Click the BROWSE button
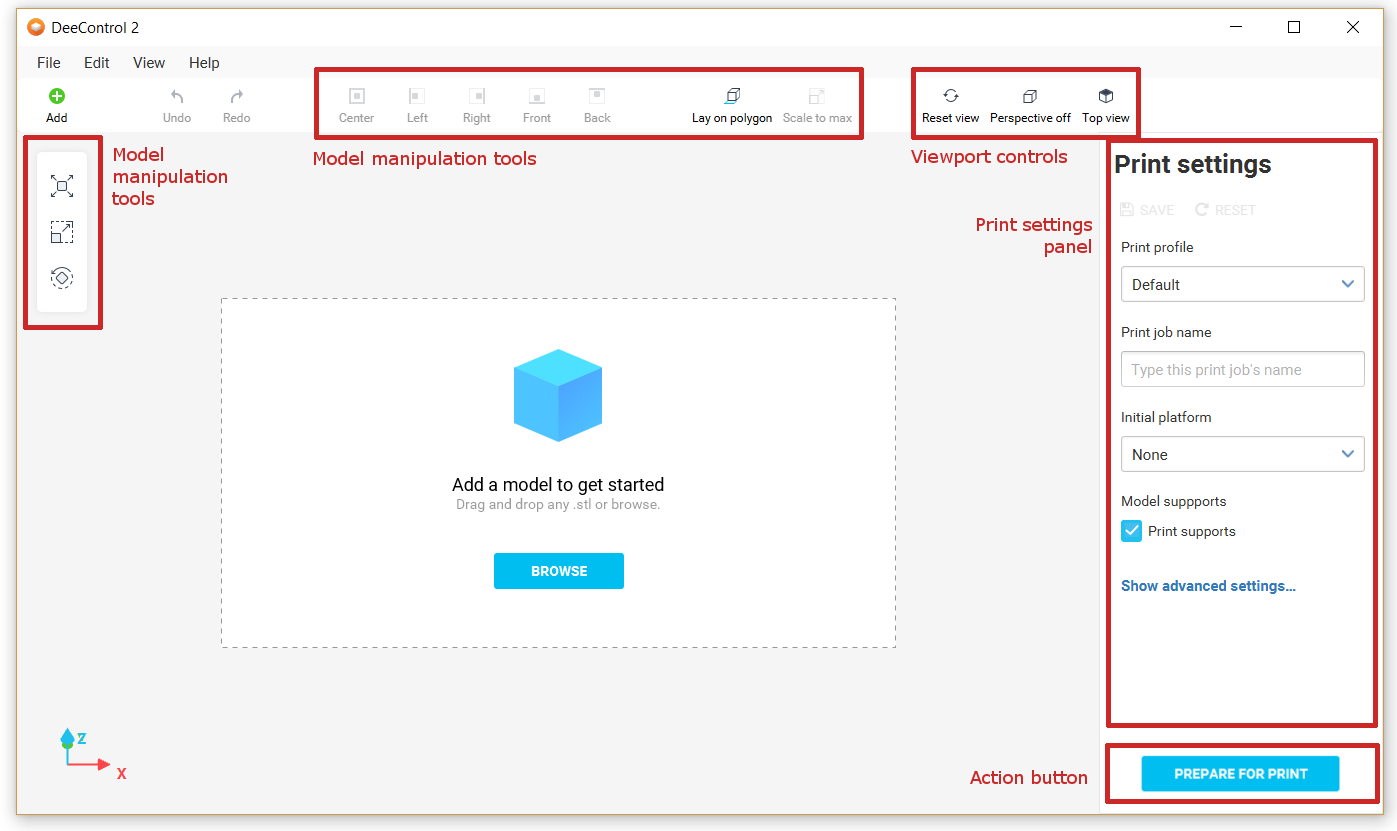This screenshot has height=831, width=1397. click(x=558, y=571)
